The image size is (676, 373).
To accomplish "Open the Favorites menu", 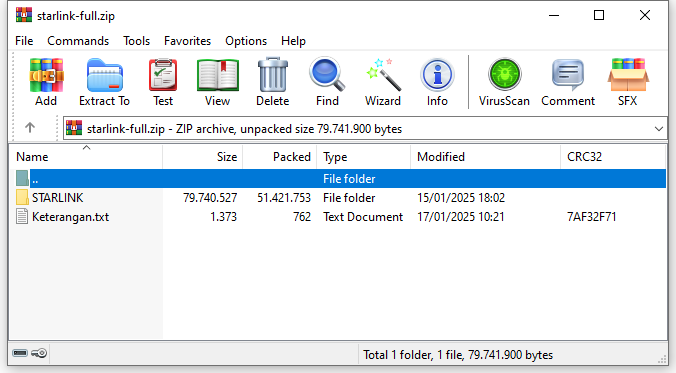I will (x=187, y=41).
